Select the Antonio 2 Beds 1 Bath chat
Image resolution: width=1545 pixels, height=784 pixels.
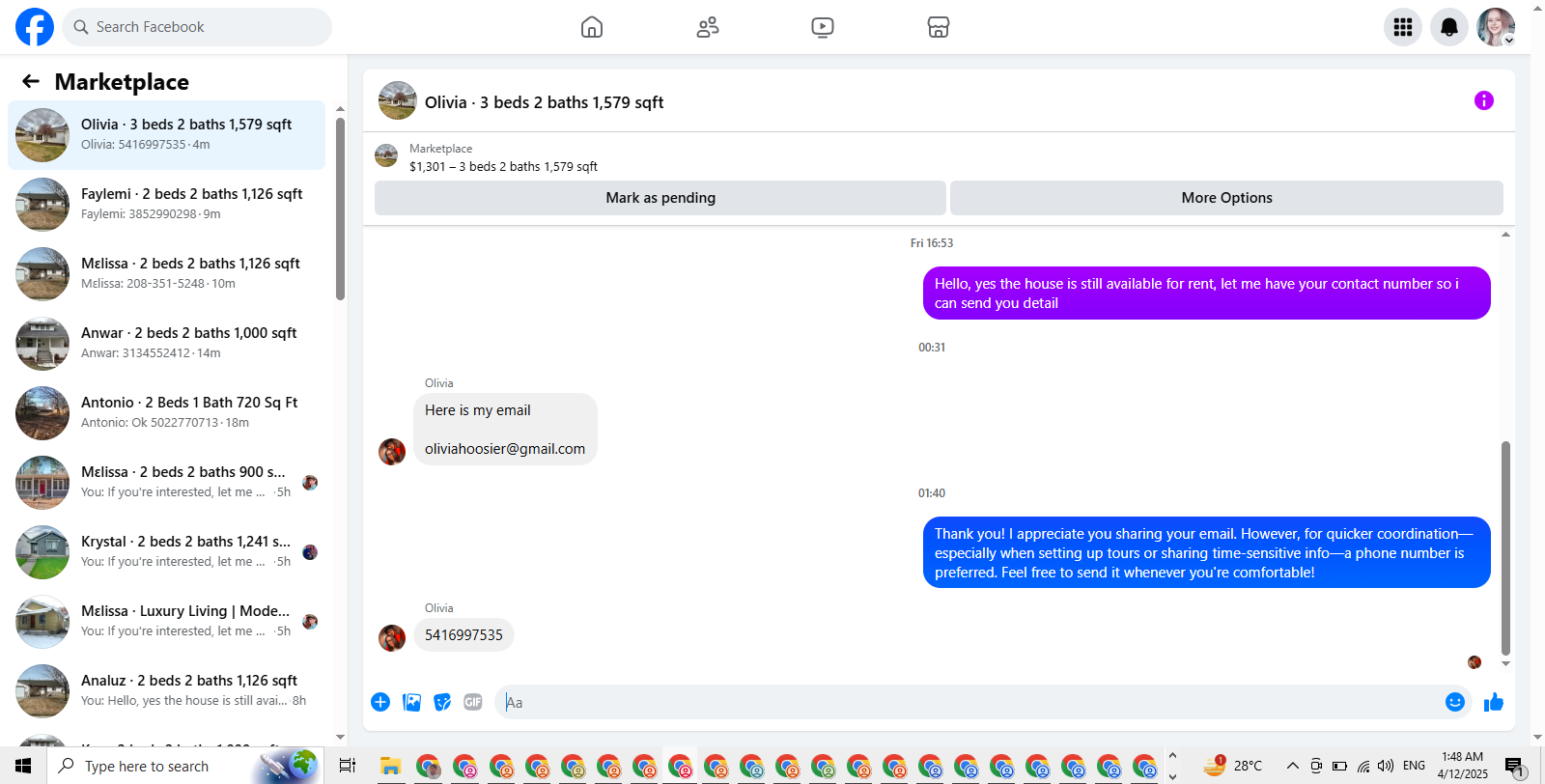coord(166,413)
